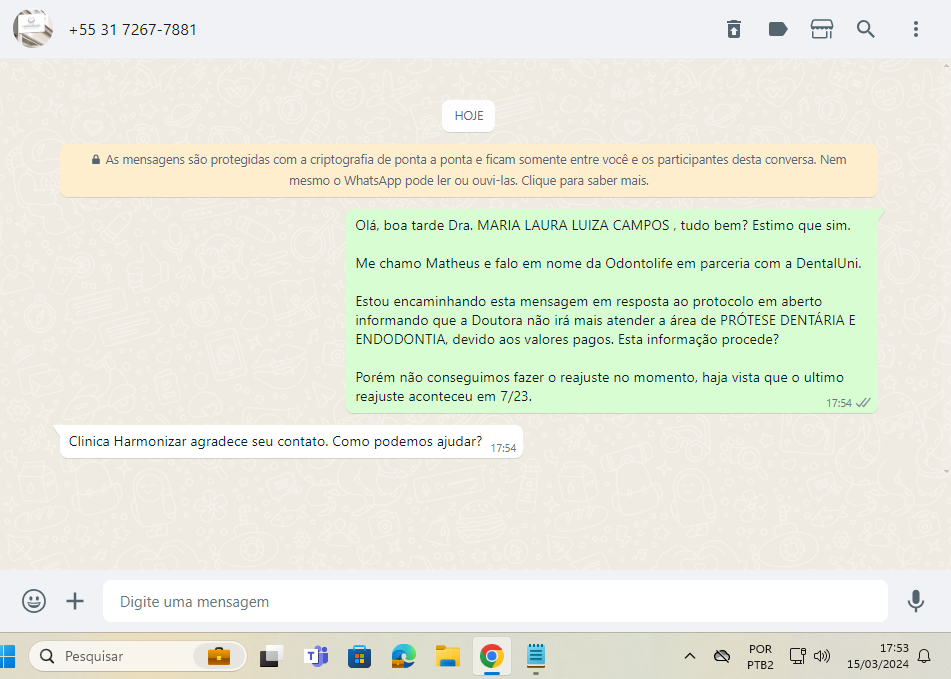
Task: Open Microsoft Edge from the taskbar
Action: coord(403,656)
